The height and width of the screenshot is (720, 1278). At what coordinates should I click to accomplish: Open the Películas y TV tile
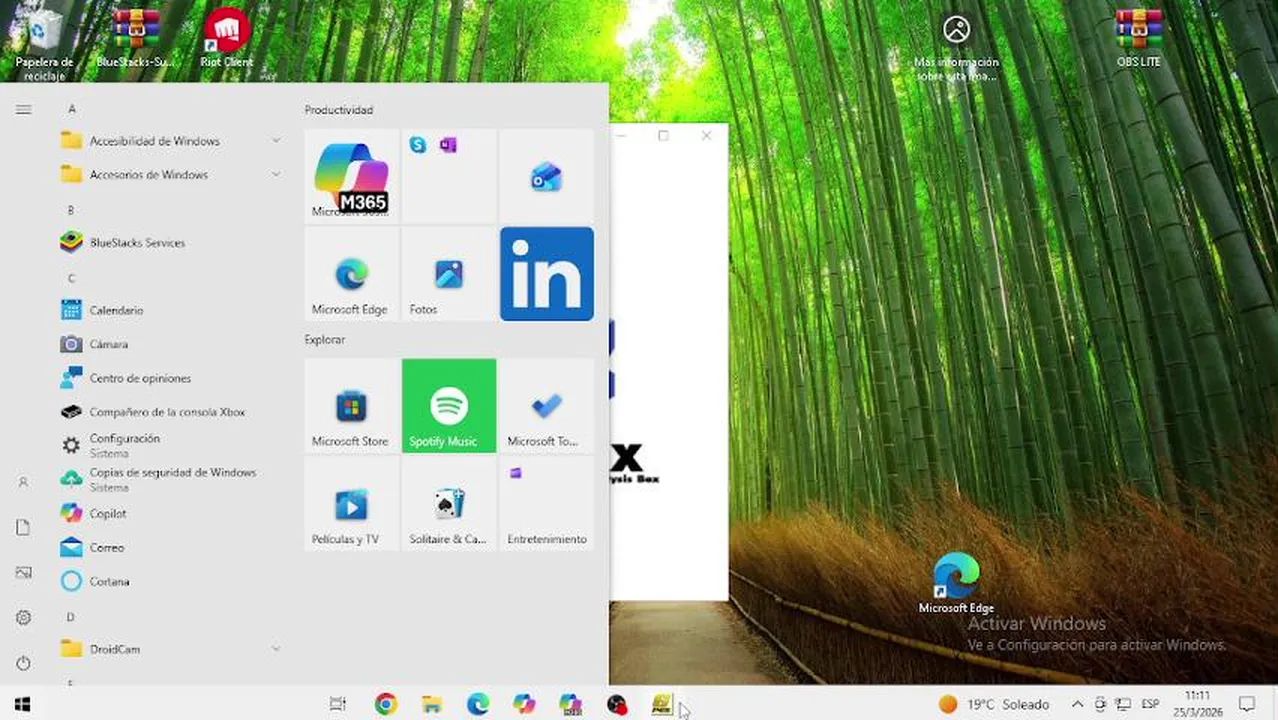point(351,504)
